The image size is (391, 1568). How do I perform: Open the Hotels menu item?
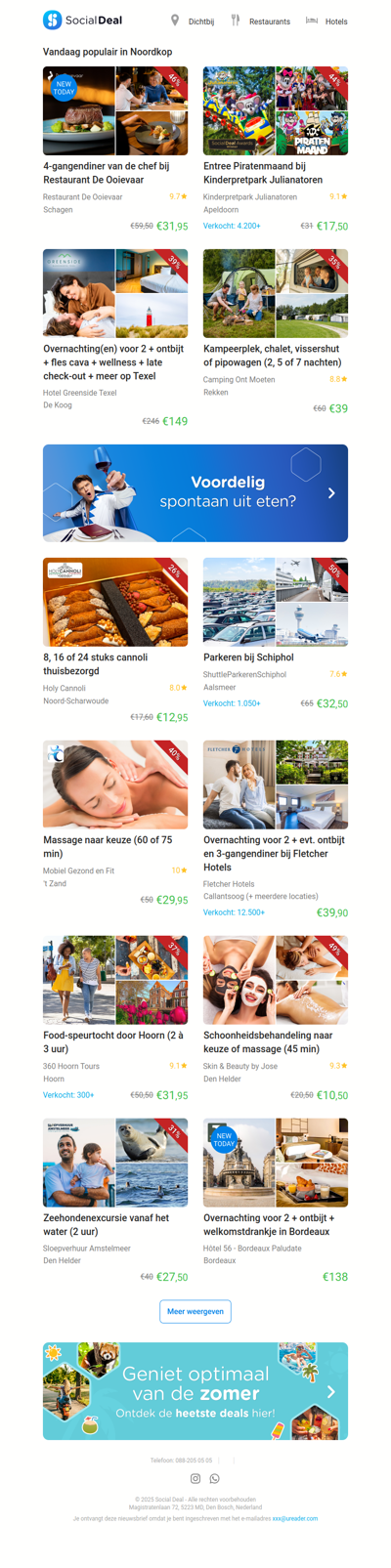(336, 21)
